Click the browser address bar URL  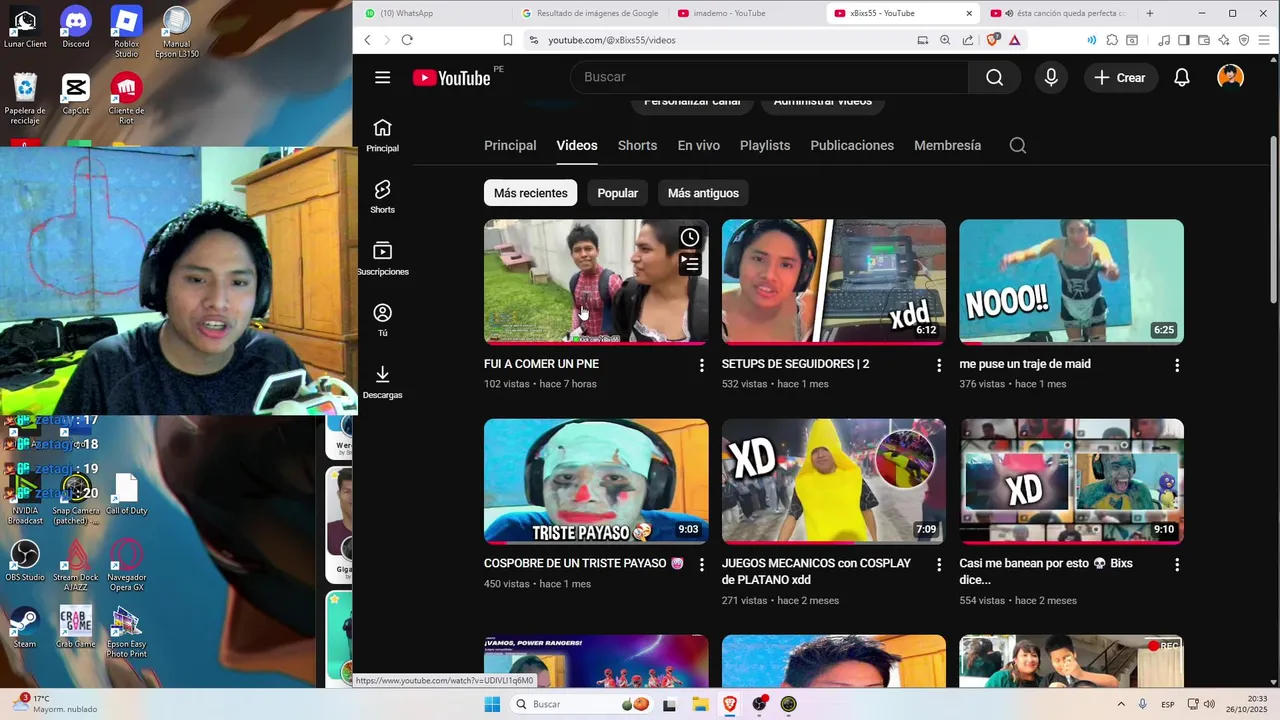click(x=612, y=40)
